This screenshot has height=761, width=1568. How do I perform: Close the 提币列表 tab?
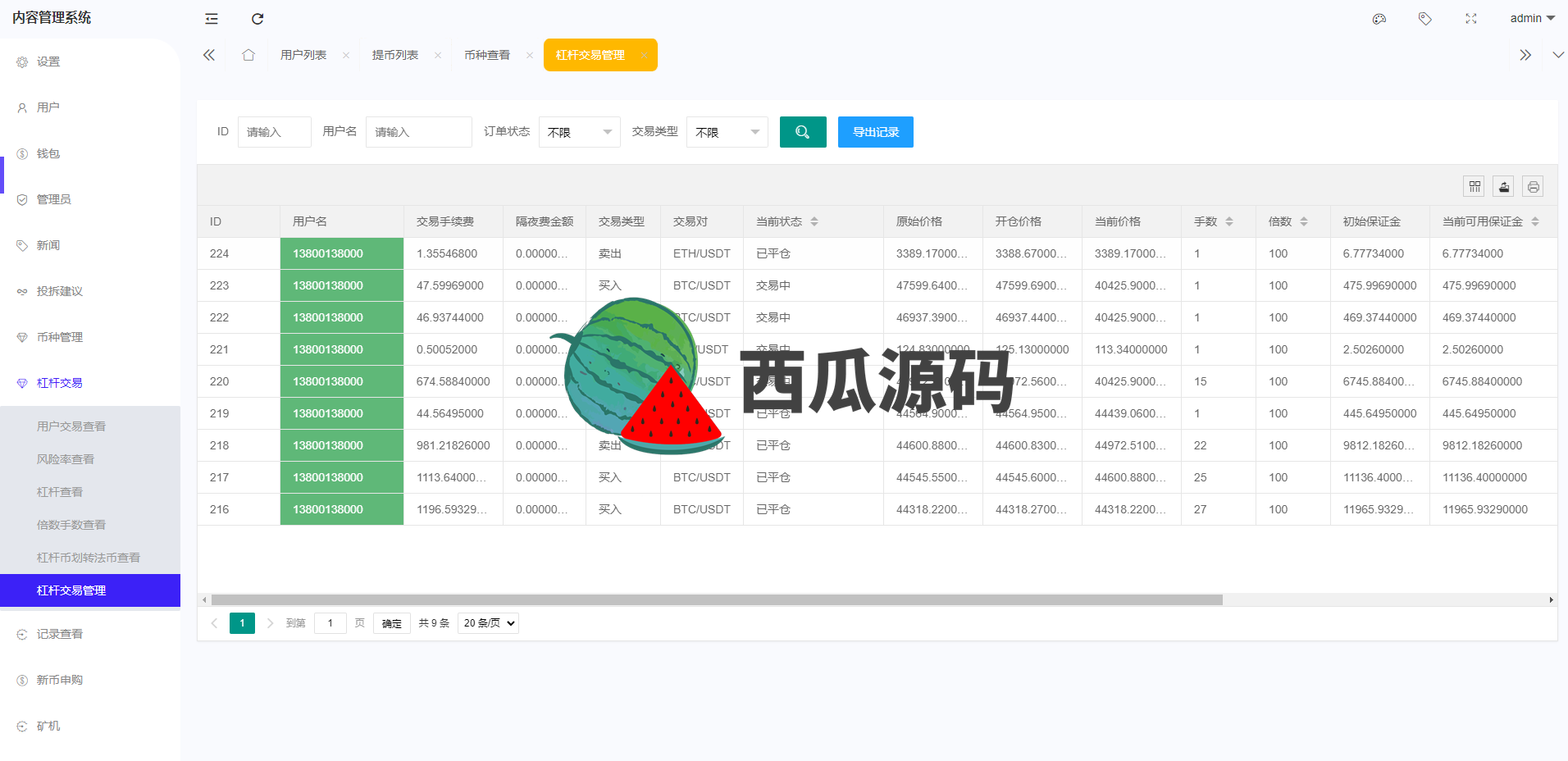pos(438,55)
